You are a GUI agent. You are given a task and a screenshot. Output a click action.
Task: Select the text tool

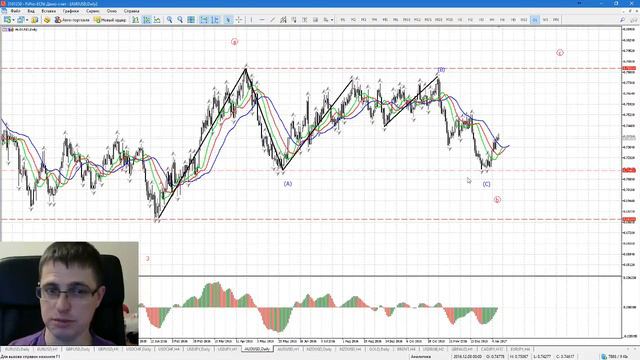304,20
